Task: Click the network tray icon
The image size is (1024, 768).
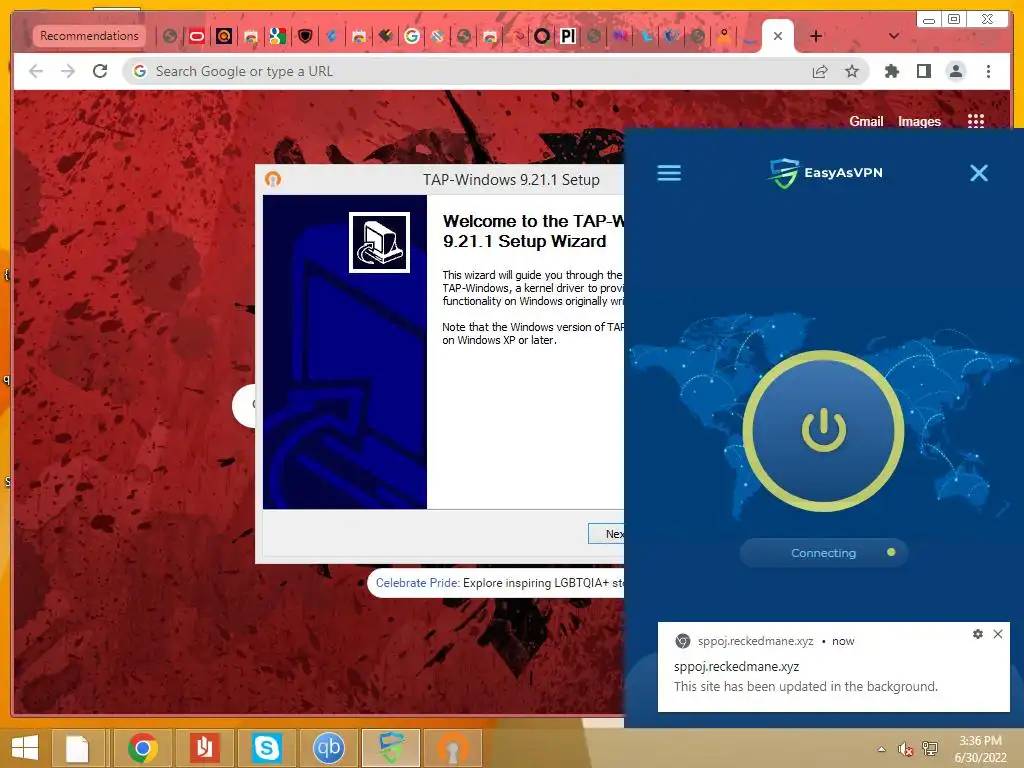Action: pos(929,749)
